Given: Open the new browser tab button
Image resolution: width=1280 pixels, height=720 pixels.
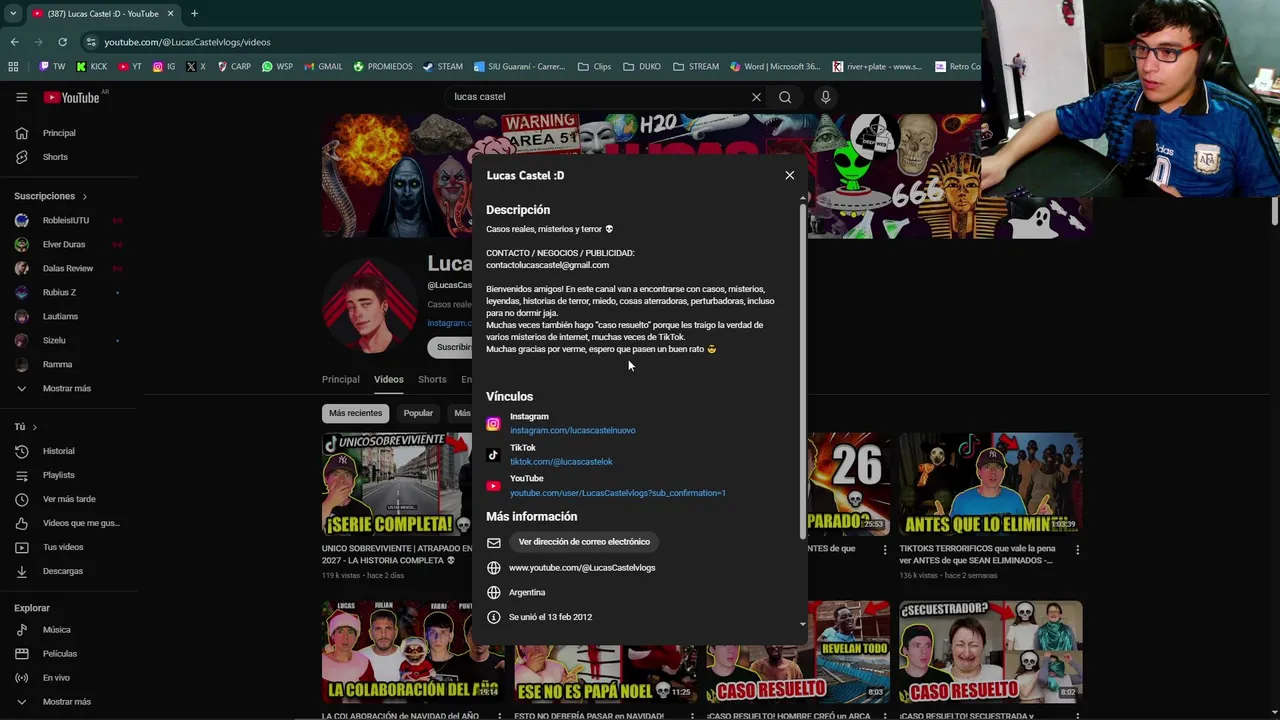Looking at the screenshot, I should pyautogui.click(x=194, y=14).
